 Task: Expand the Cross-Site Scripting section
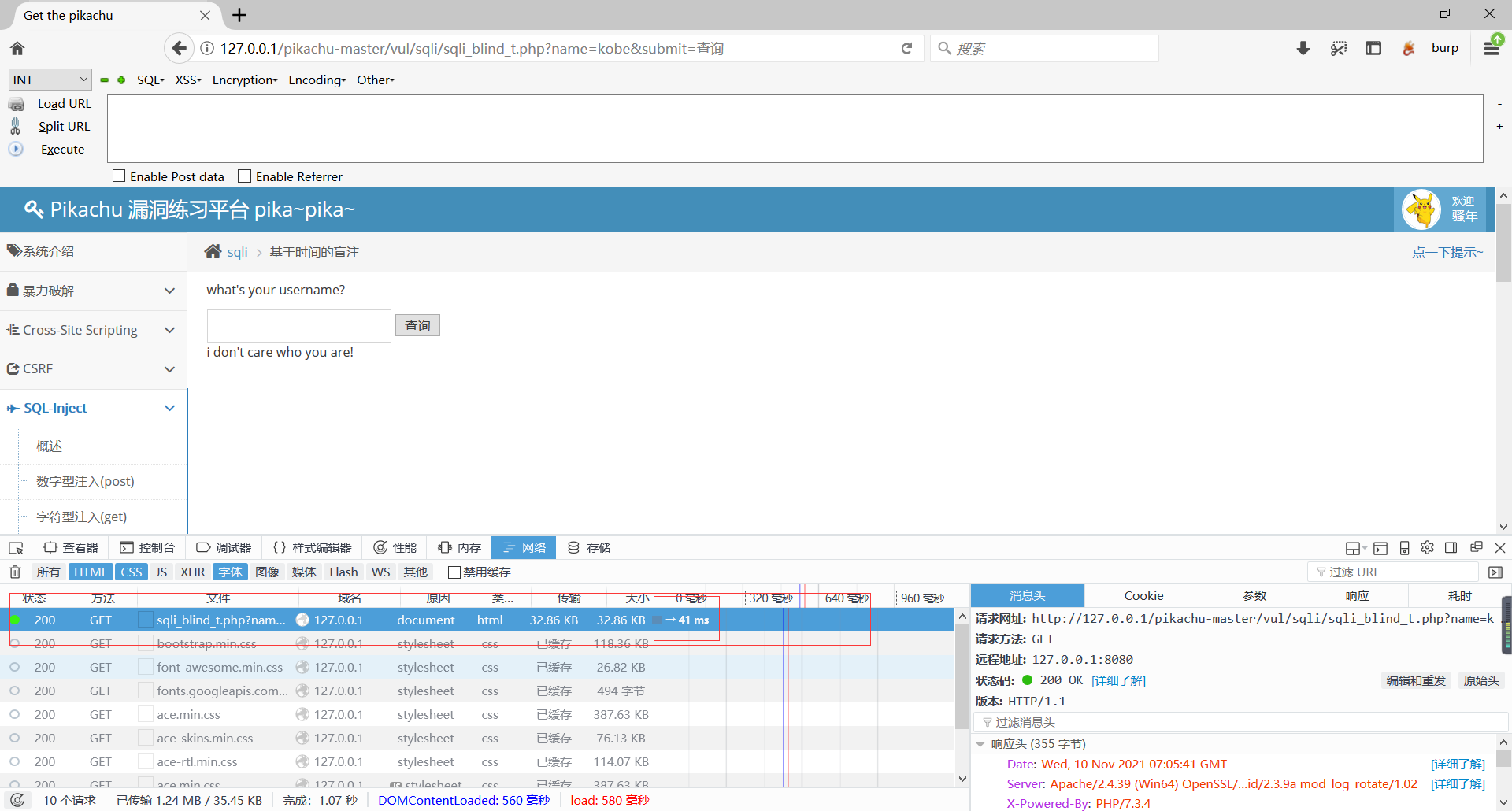tap(93, 330)
